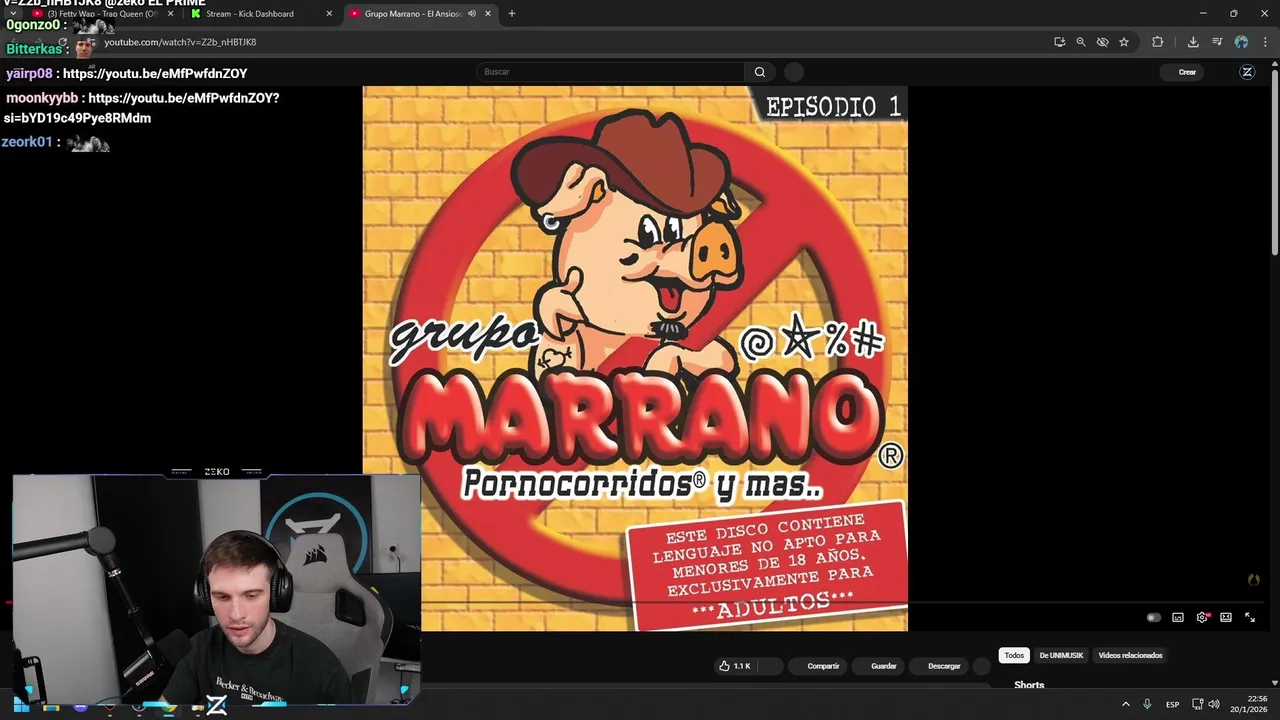
Task: Open a new browser tab
Action: [x=512, y=14]
